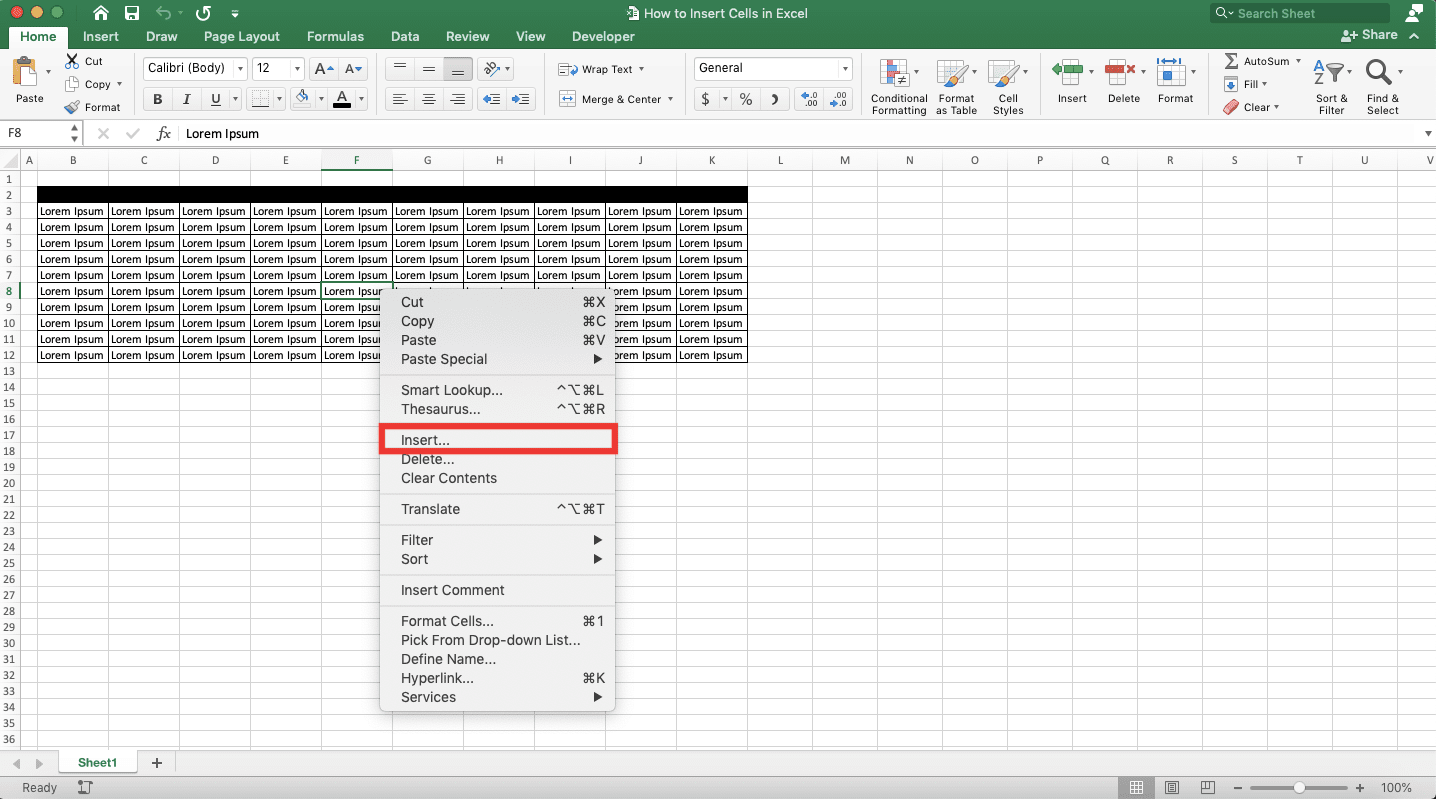1436x799 pixels.
Task: Open the Customize Quick Access Toolbar arrow
Action: coord(235,13)
